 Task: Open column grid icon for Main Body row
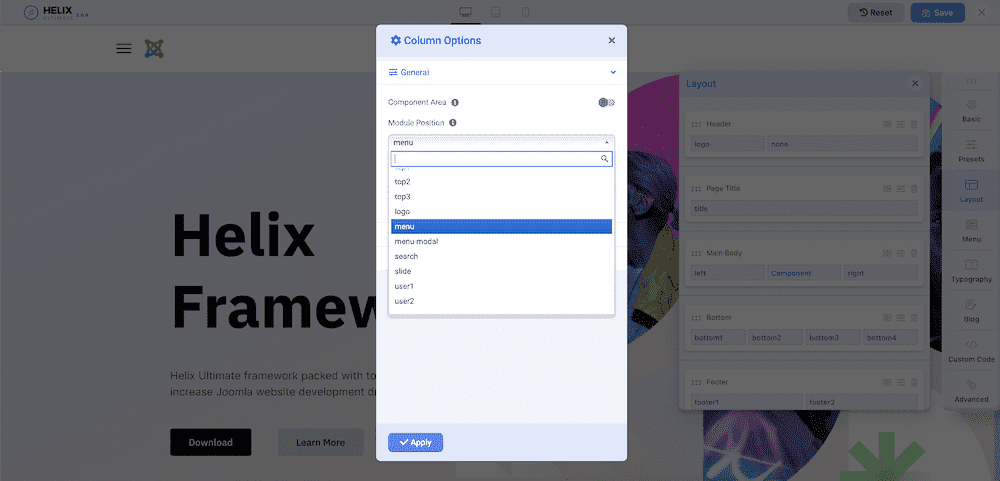click(x=887, y=253)
